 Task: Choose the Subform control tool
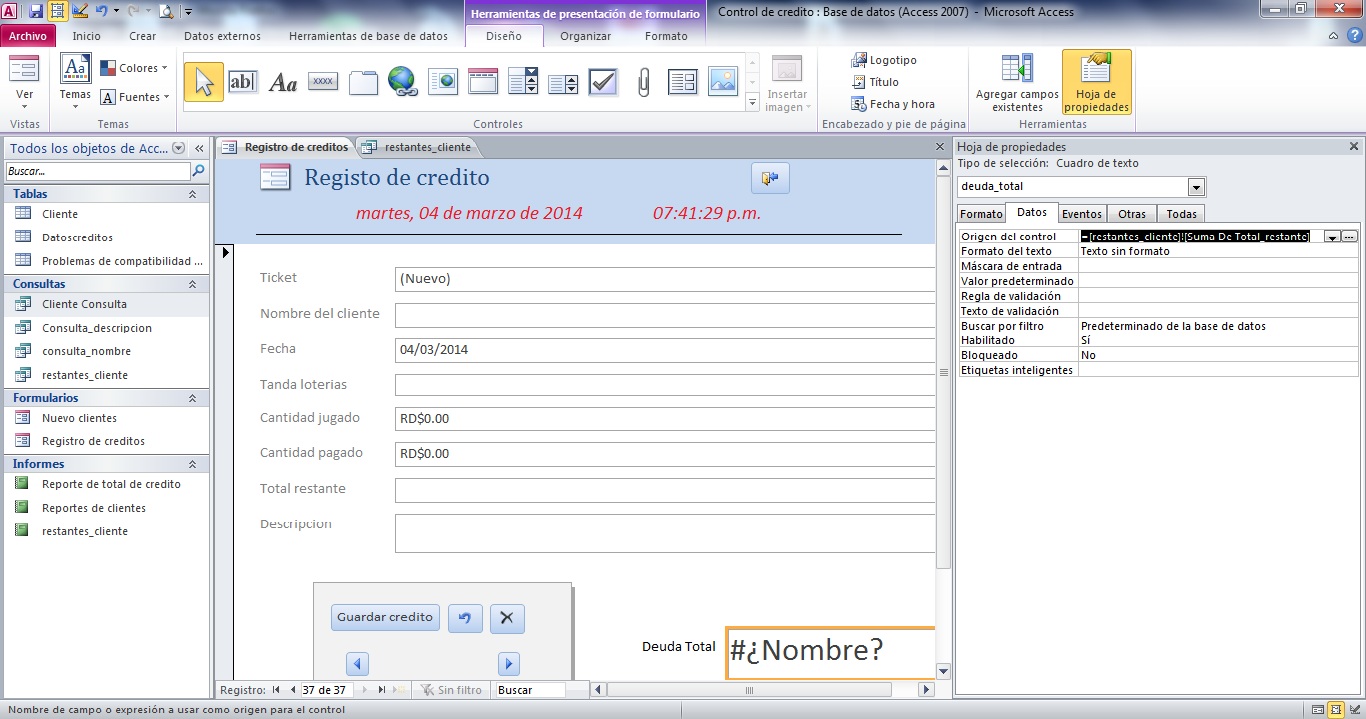tap(683, 82)
